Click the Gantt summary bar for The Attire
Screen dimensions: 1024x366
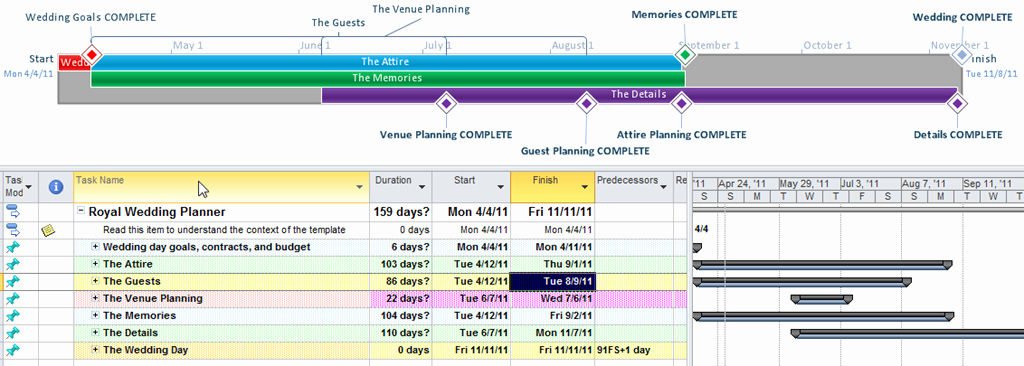tap(823, 265)
